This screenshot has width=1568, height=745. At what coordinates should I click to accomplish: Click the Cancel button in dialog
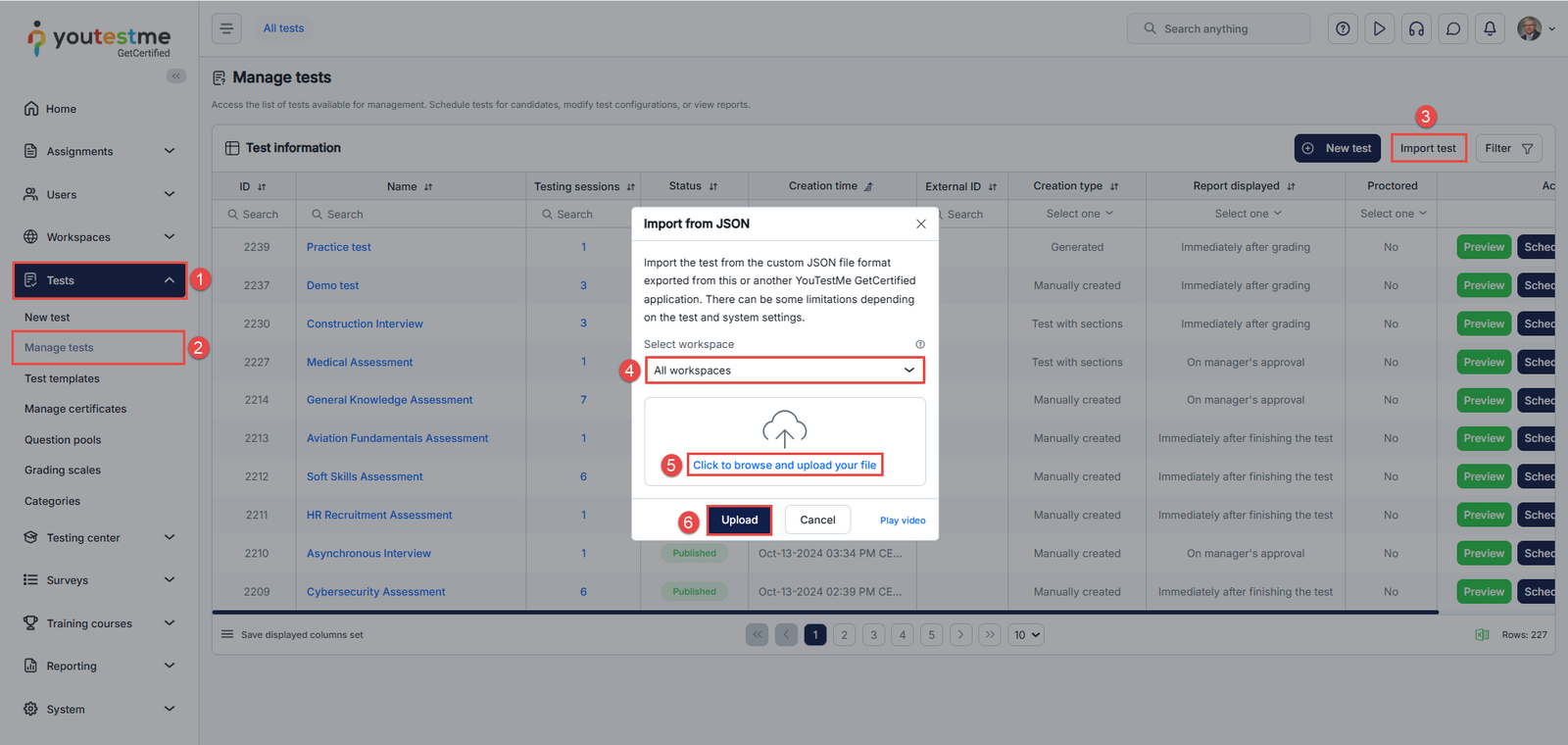[817, 520]
